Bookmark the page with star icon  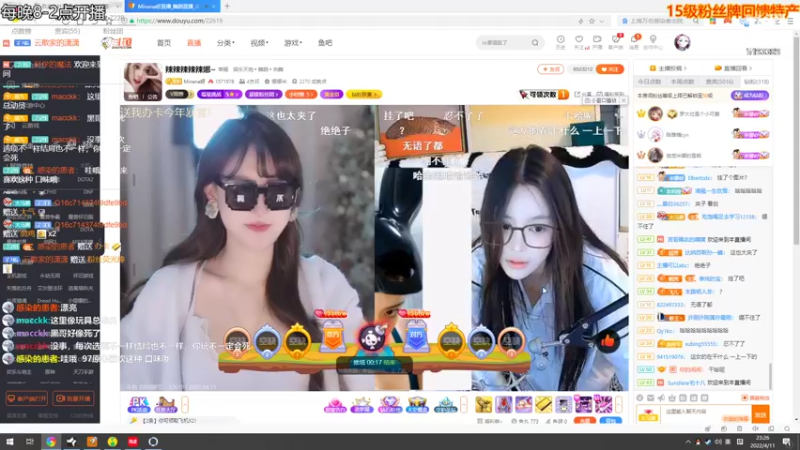click(x=591, y=21)
